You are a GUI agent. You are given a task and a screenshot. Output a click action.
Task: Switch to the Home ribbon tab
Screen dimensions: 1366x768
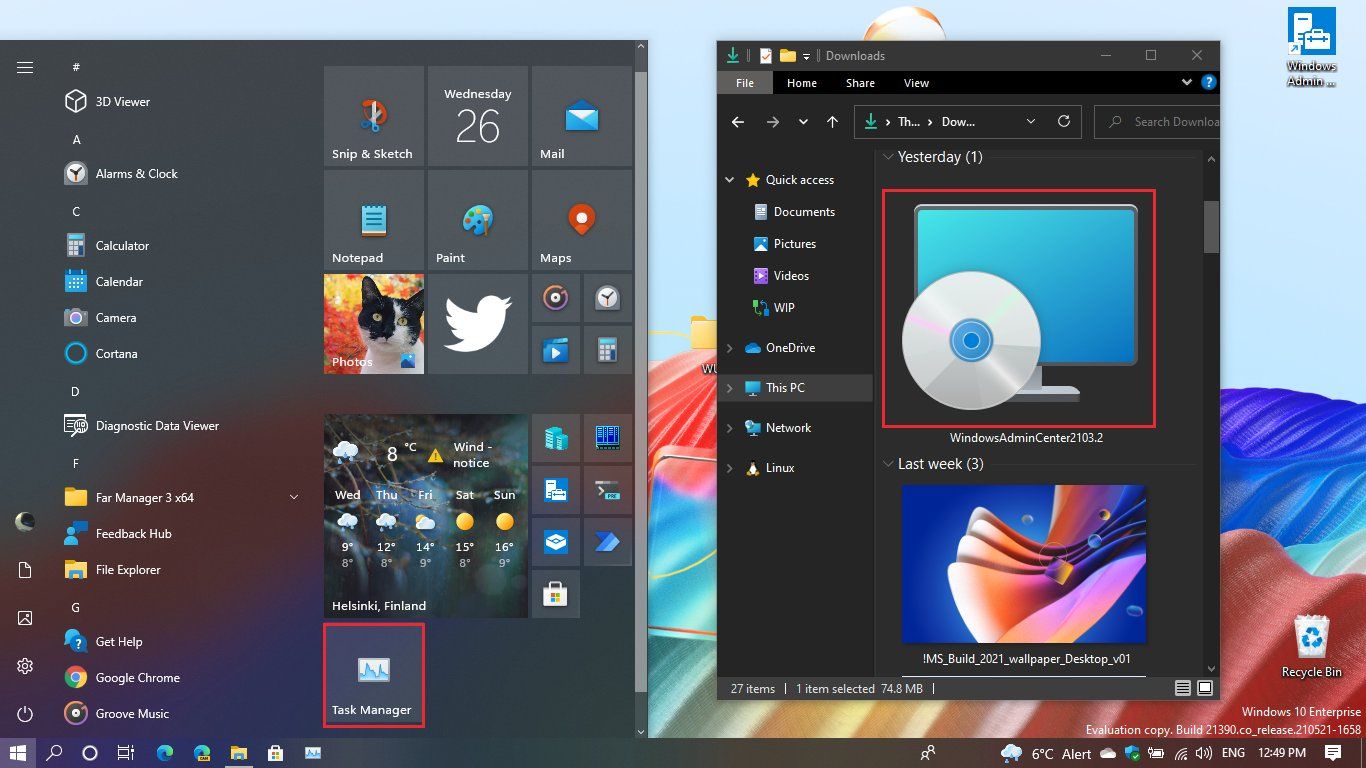pyautogui.click(x=802, y=83)
